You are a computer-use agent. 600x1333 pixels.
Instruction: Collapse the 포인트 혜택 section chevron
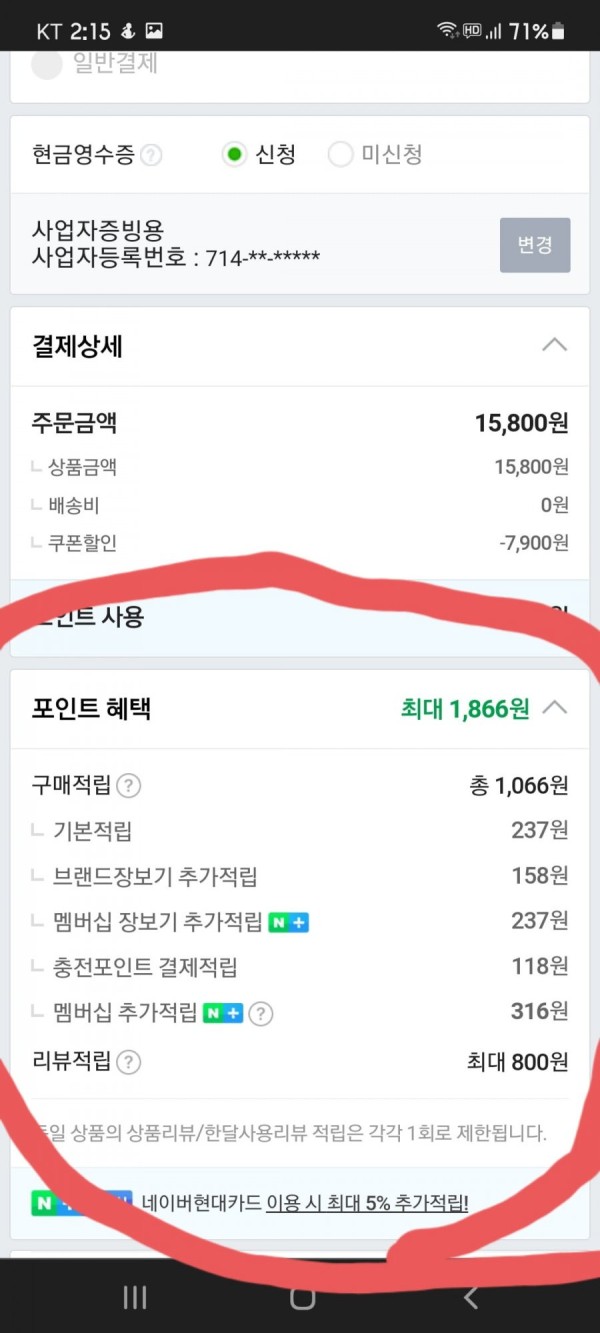click(x=554, y=708)
